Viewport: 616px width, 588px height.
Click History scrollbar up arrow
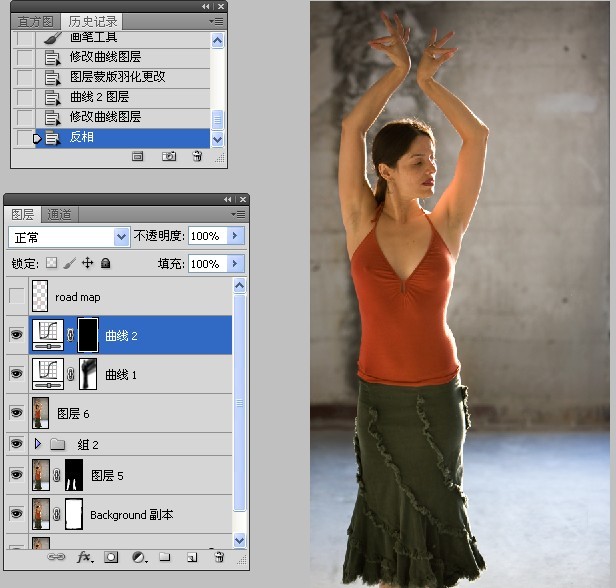tap(217, 40)
